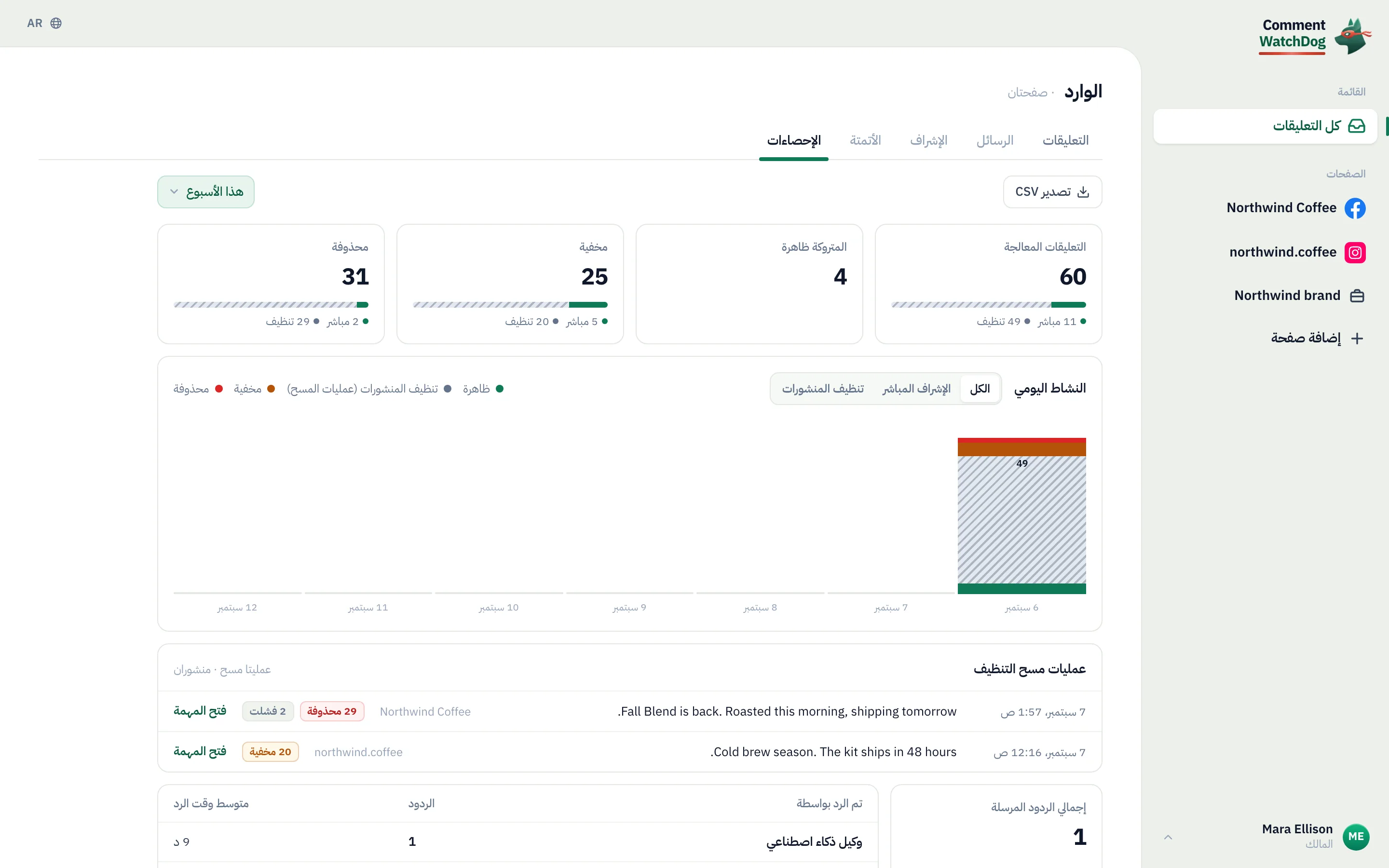This screenshot has width=1389, height=868.
Task: Toggle the orange مخفية legend dot
Action: (271, 389)
